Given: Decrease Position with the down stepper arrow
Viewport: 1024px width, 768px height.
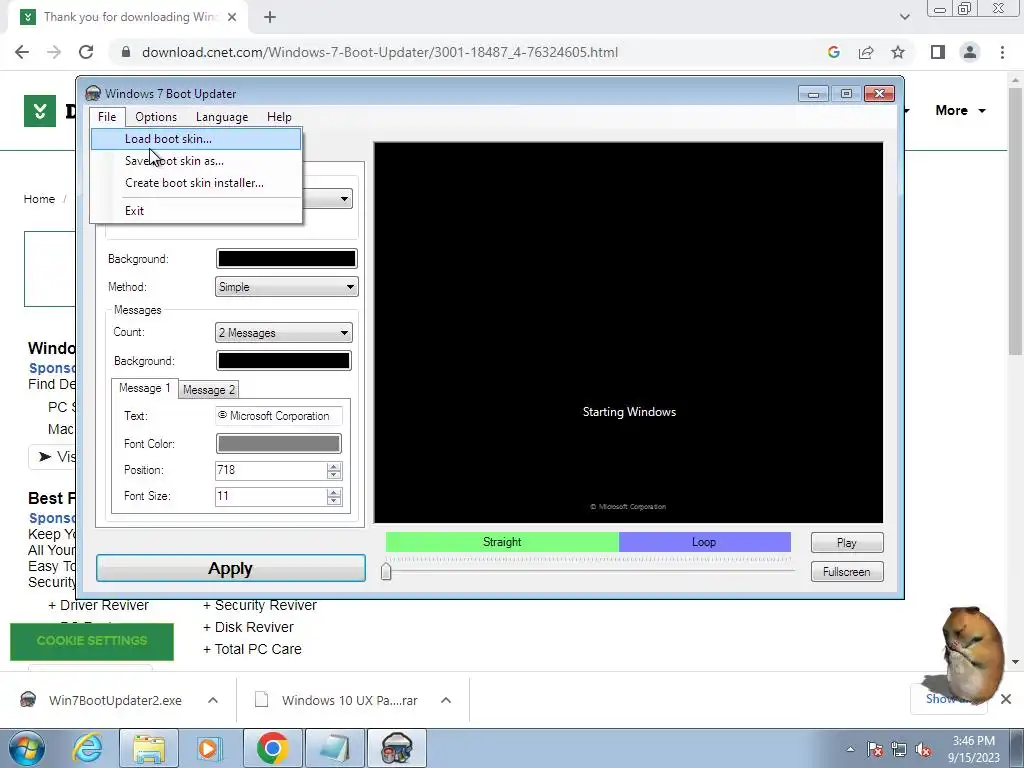Looking at the screenshot, I should [x=334, y=475].
